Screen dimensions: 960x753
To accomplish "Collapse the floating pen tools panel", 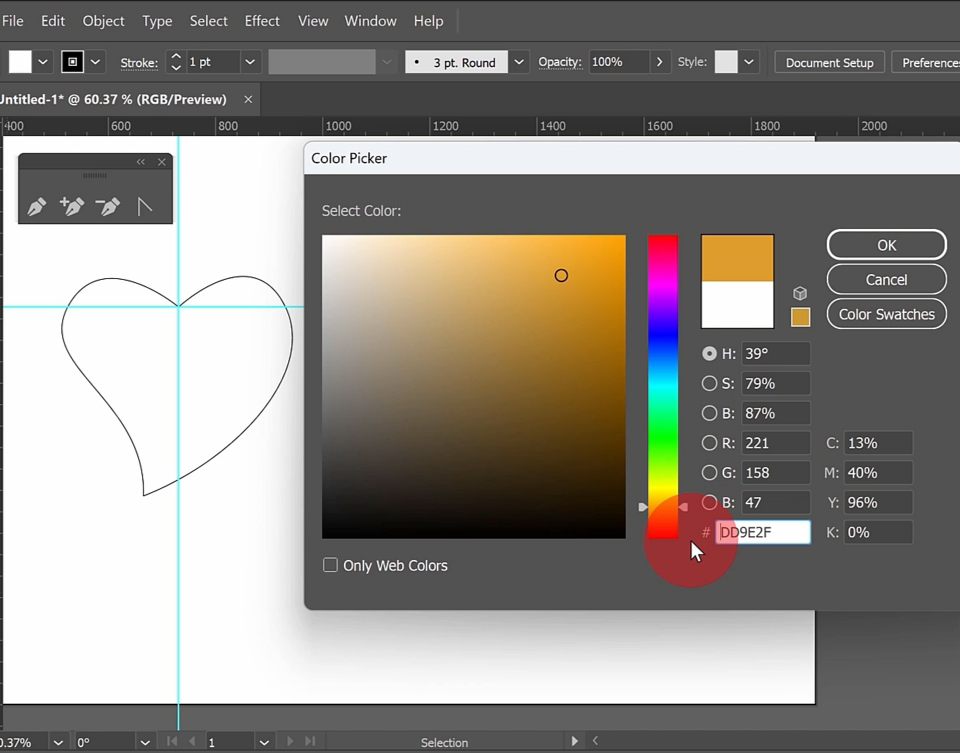I will (141, 162).
